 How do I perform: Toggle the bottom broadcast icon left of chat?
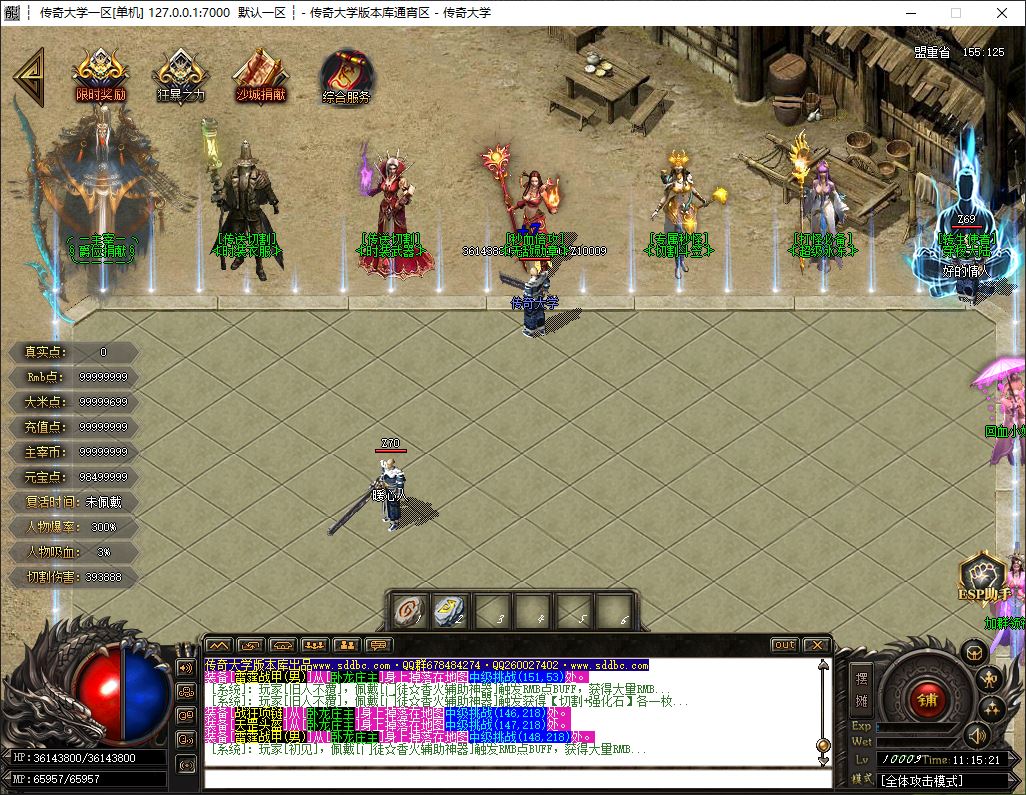click(x=186, y=764)
